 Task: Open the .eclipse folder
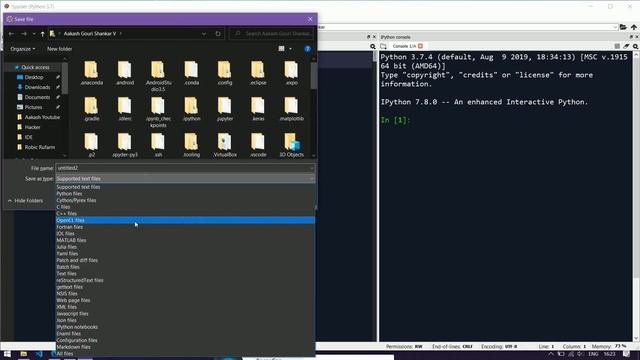[258, 73]
